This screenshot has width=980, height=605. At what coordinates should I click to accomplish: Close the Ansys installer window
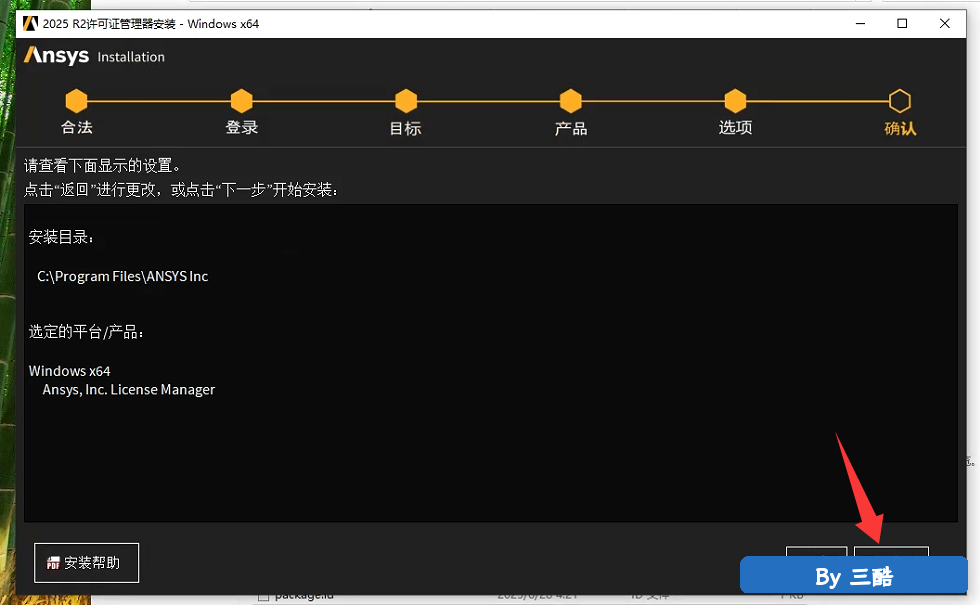[x=944, y=24]
